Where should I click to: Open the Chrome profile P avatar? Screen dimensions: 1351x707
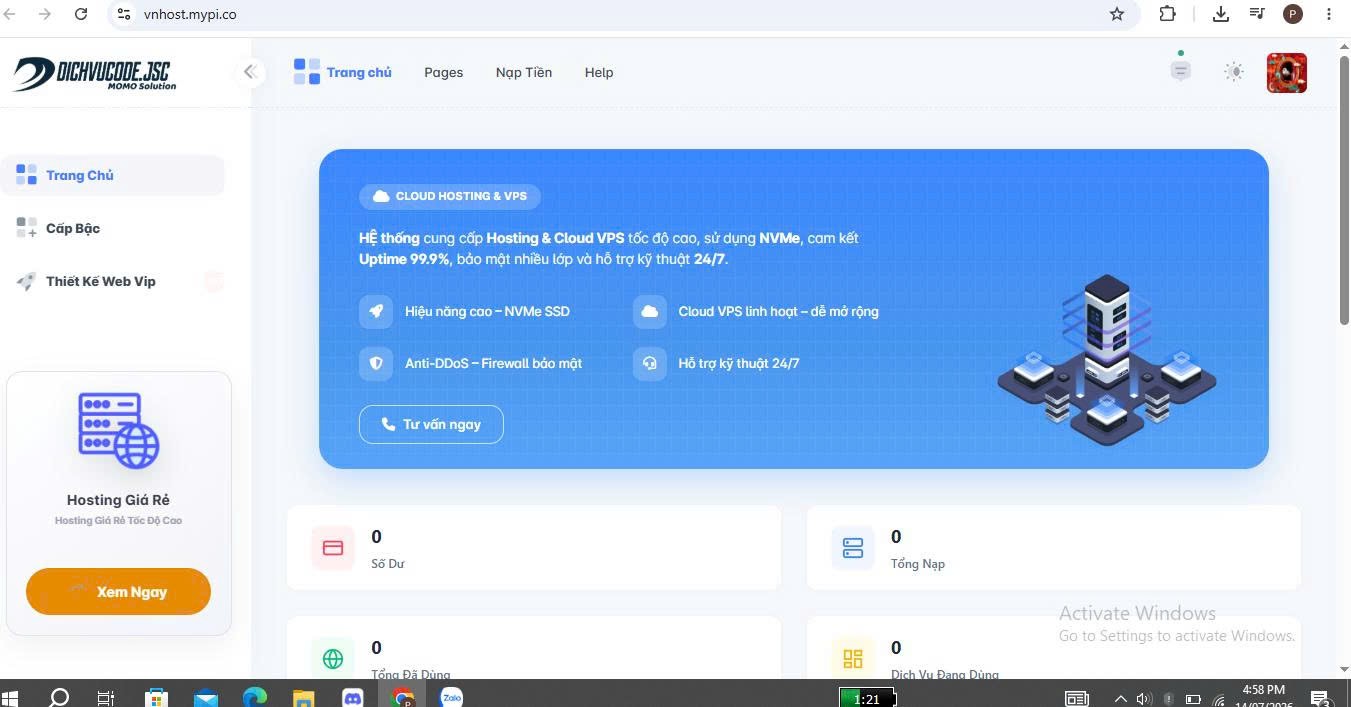pos(1293,14)
